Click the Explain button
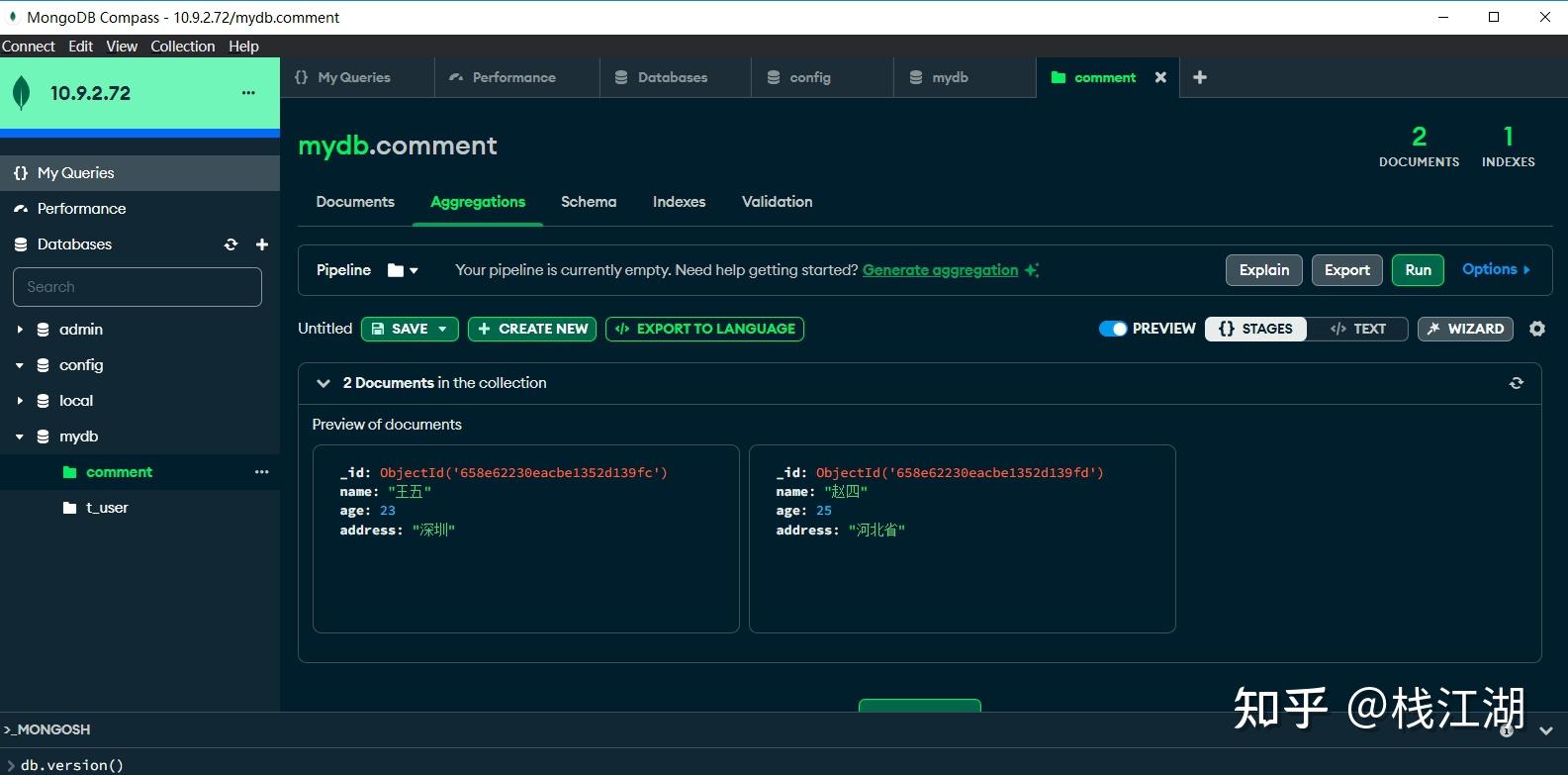The image size is (1568, 775). point(1264,270)
